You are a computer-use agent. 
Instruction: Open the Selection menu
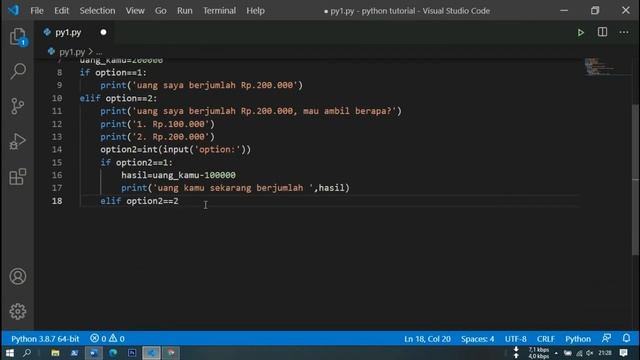click(x=97, y=11)
